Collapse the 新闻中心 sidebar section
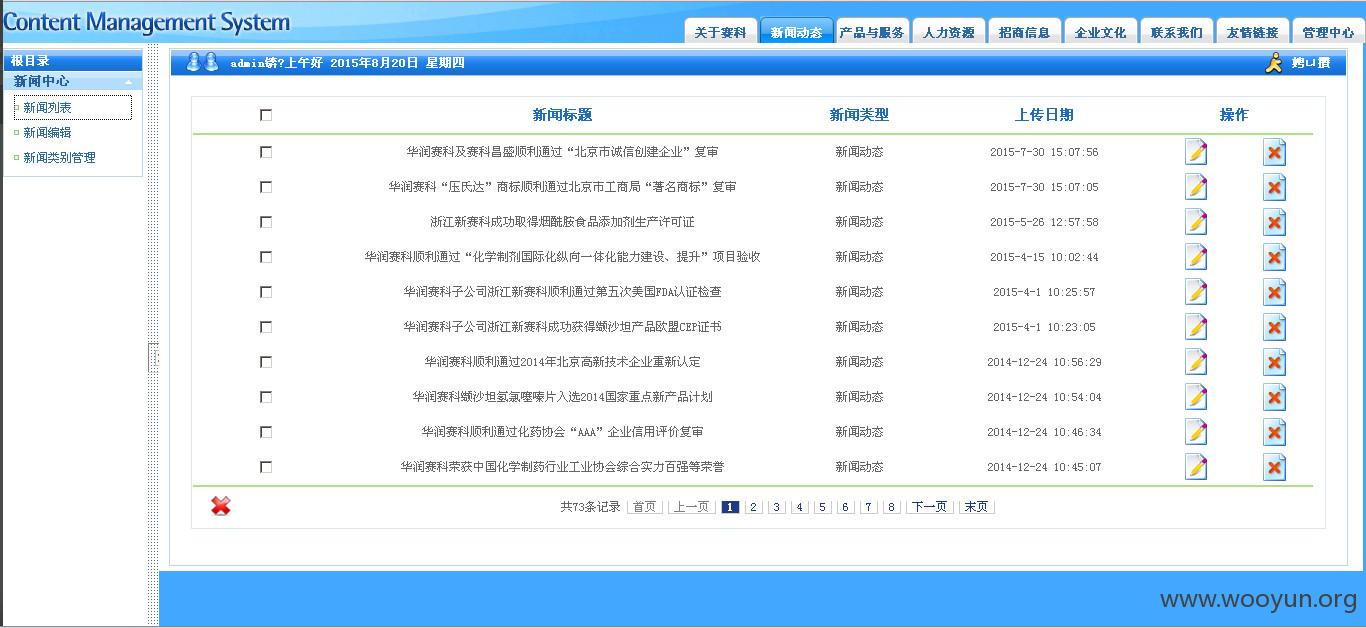 (129, 82)
